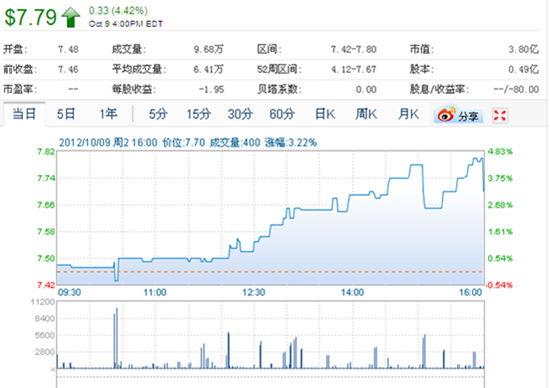Open the 日K daily candlestick tab
This screenshot has width=550, height=388.
(x=325, y=114)
